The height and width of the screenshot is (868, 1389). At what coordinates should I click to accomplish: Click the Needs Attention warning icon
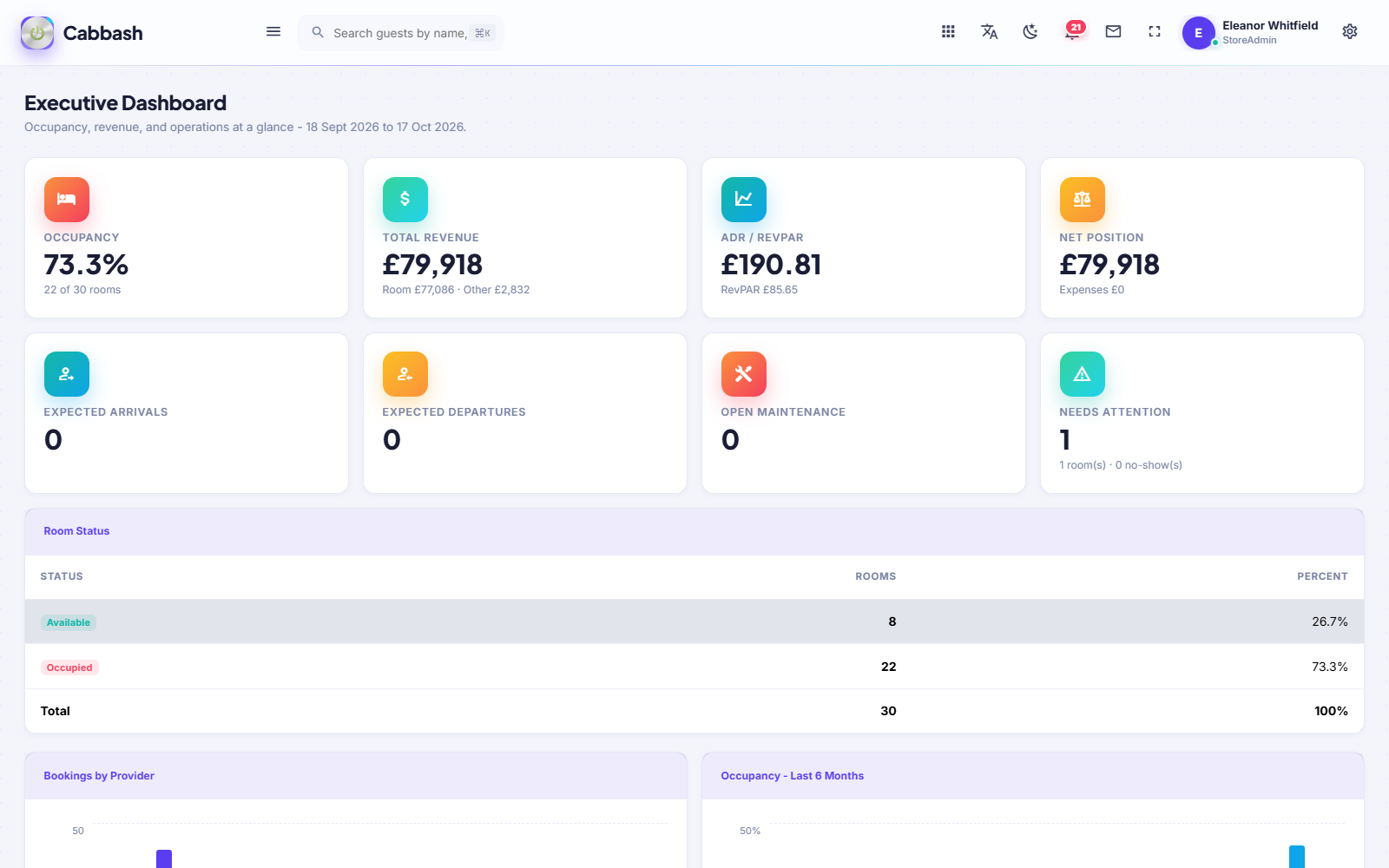pos(1083,374)
